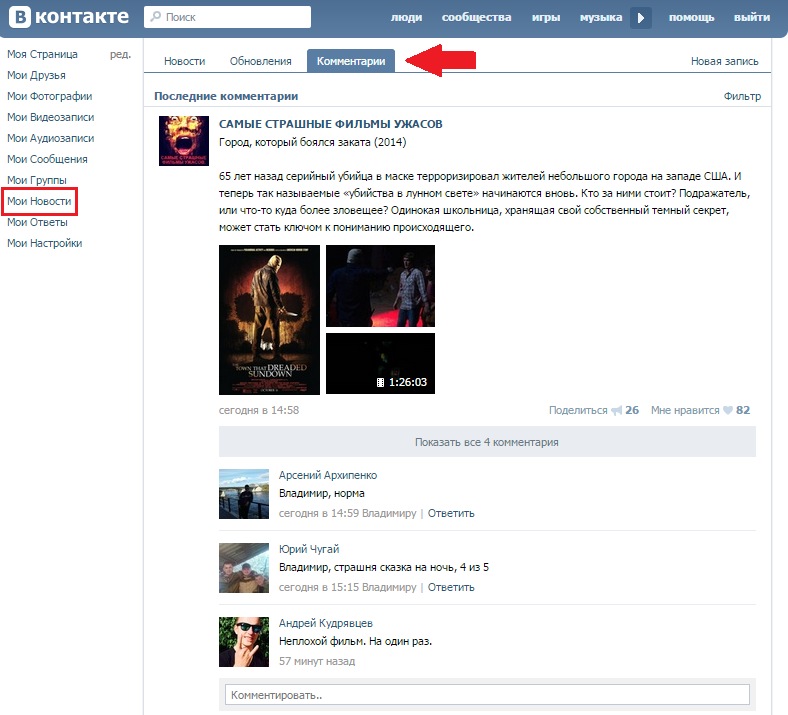Go to Моя Страница
This screenshot has width=788, height=715.
[x=42, y=54]
